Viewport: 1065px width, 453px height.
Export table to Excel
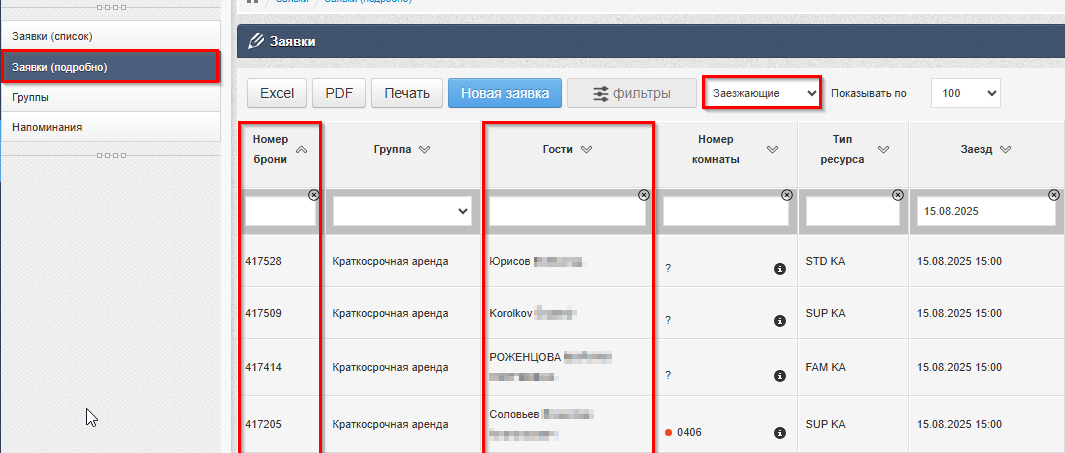coord(277,93)
